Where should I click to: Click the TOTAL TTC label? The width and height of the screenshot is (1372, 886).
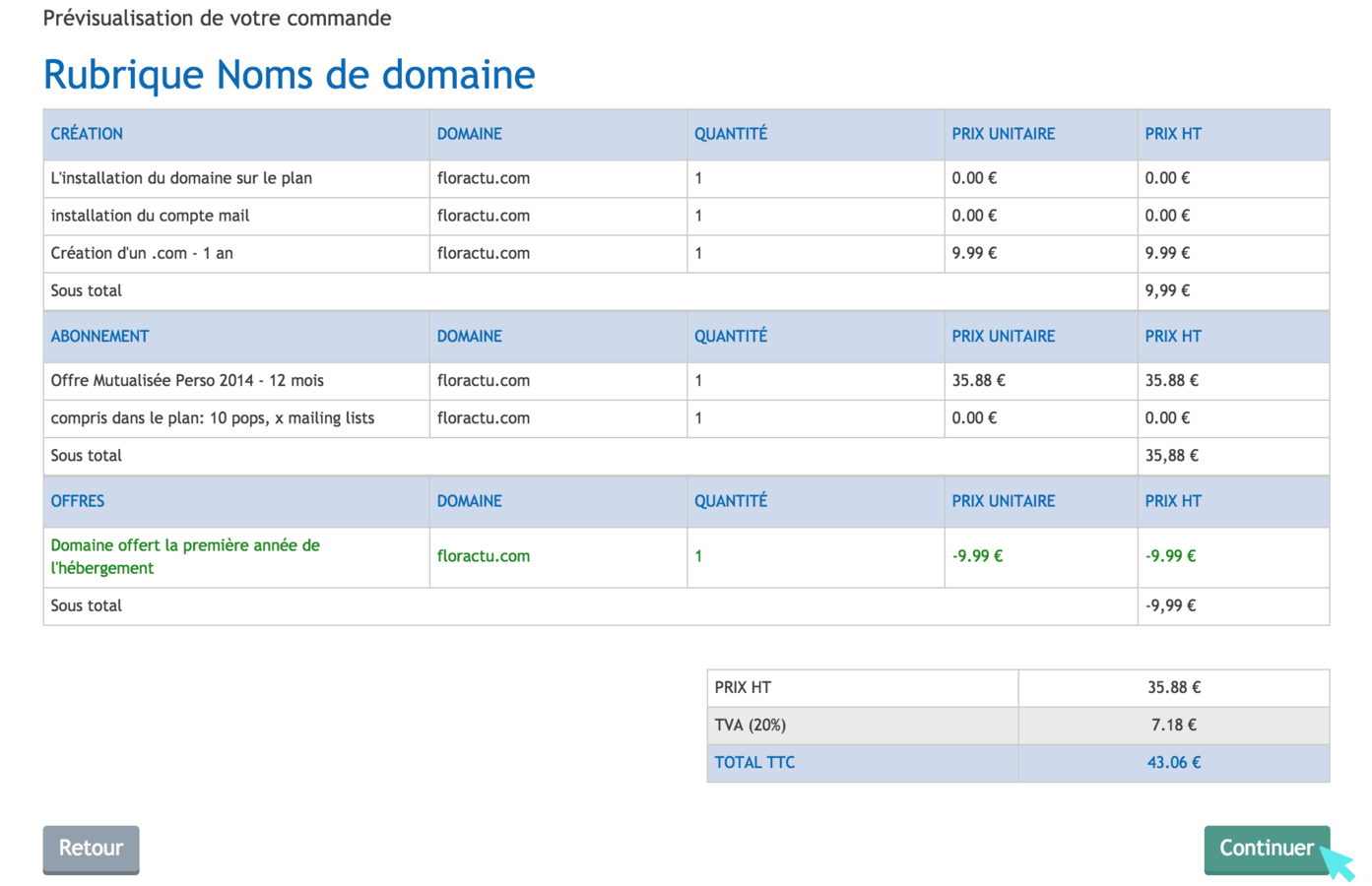754,763
